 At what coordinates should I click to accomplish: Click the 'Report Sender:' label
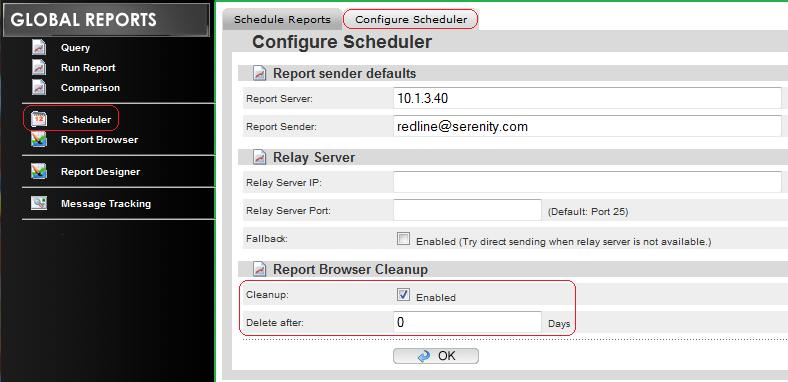[281, 127]
